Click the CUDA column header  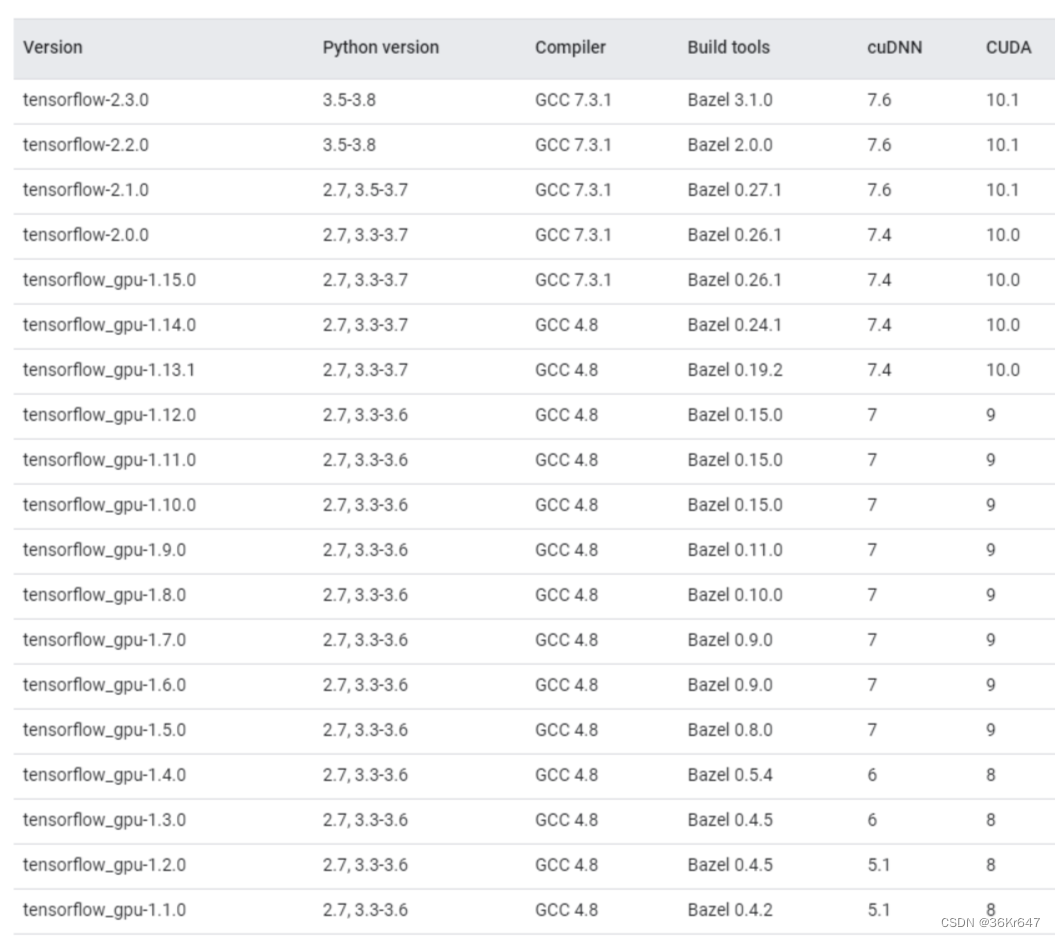pos(1009,48)
